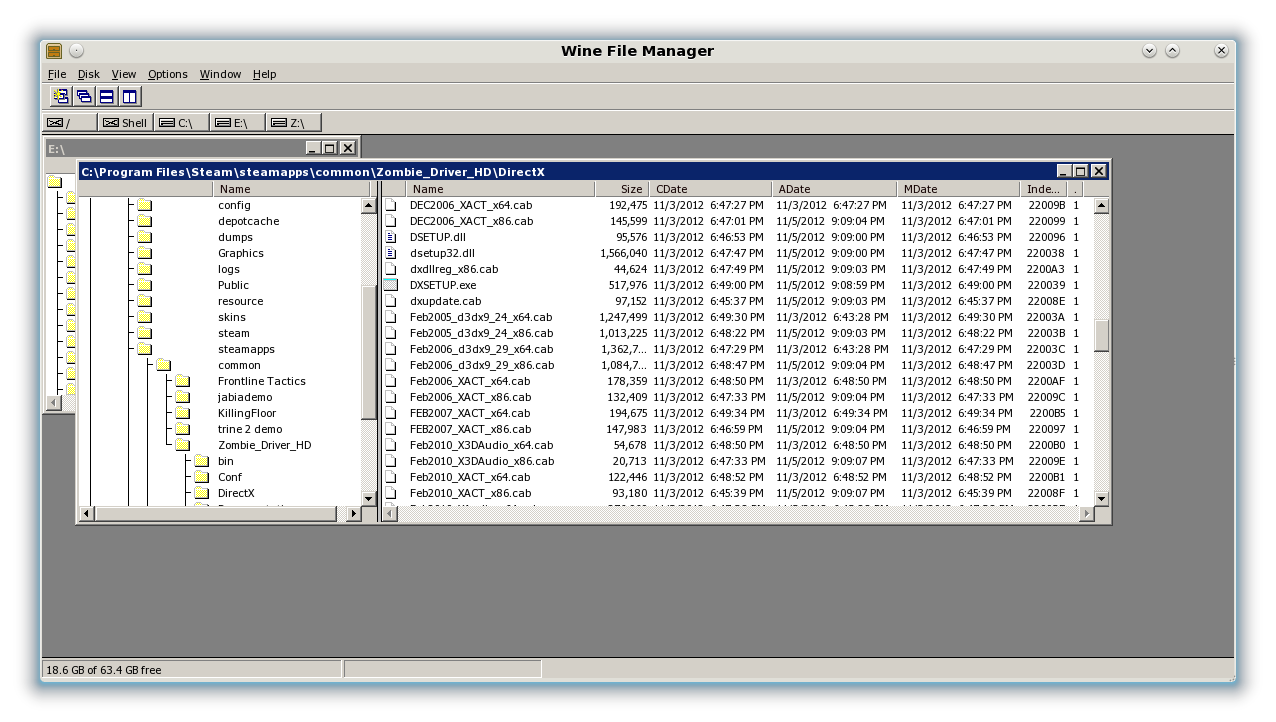Click the executable icon of DXSETUP.exe

(x=391, y=285)
